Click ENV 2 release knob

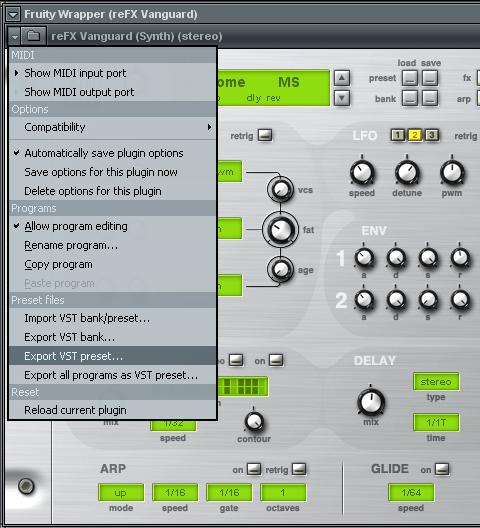click(x=460, y=299)
